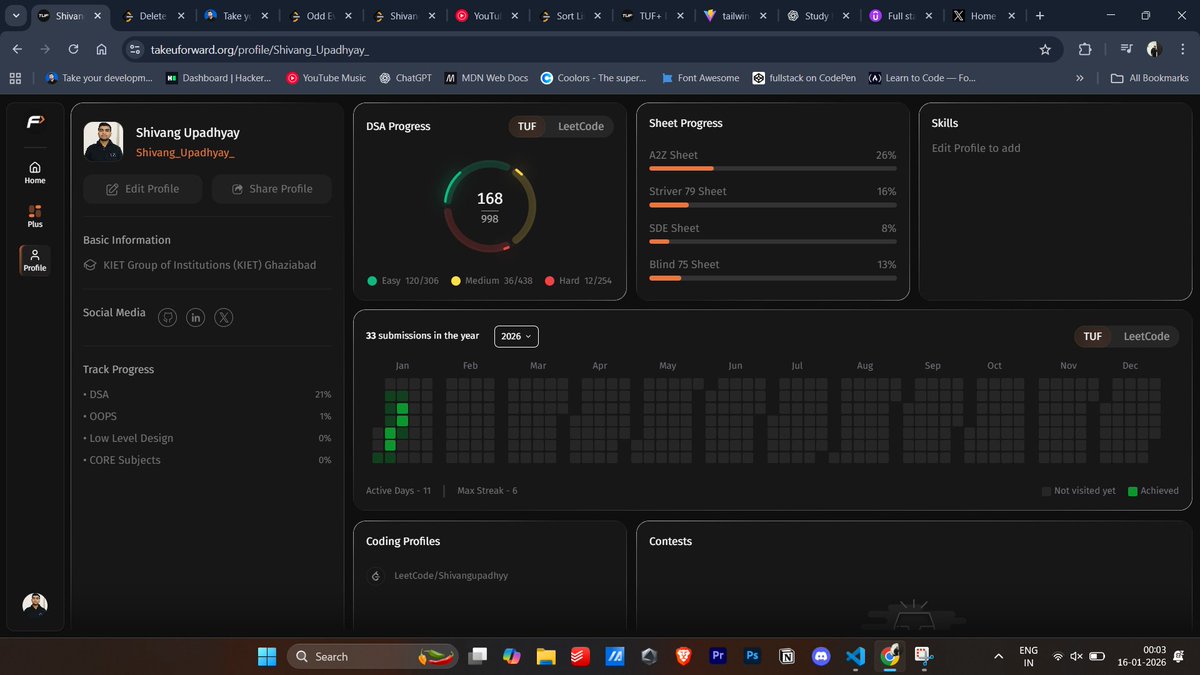Open the GitHub social media icon
This screenshot has height=675, width=1200.
168,317
